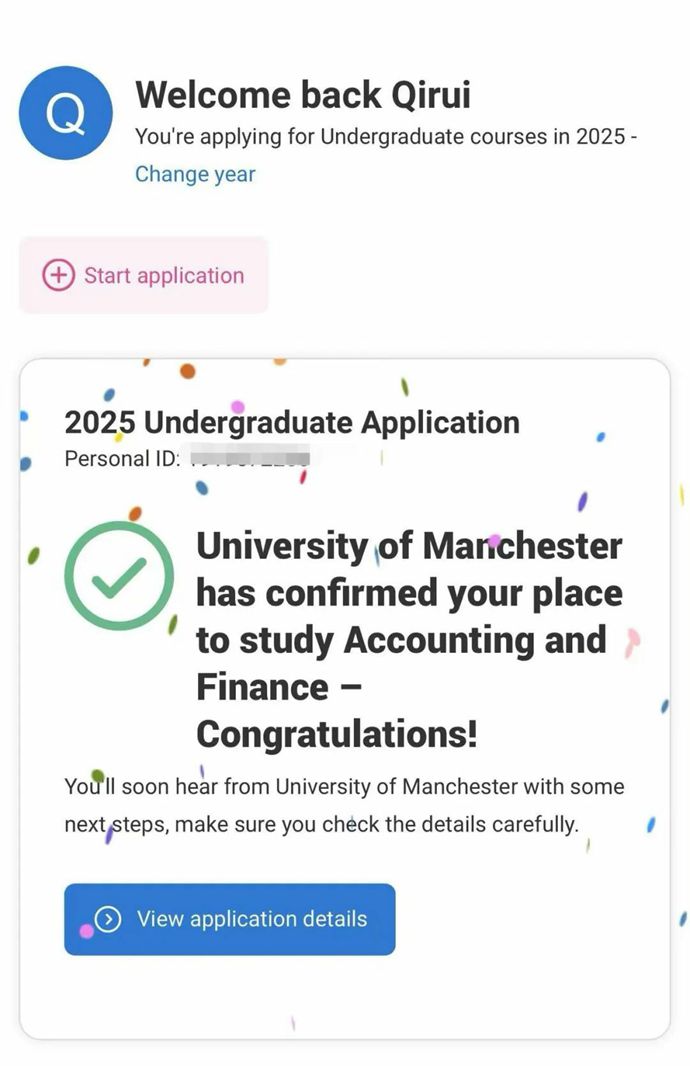The height and width of the screenshot is (1066, 690).
Task: Click the next steps paragraph text
Action: pyautogui.click(x=344, y=806)
